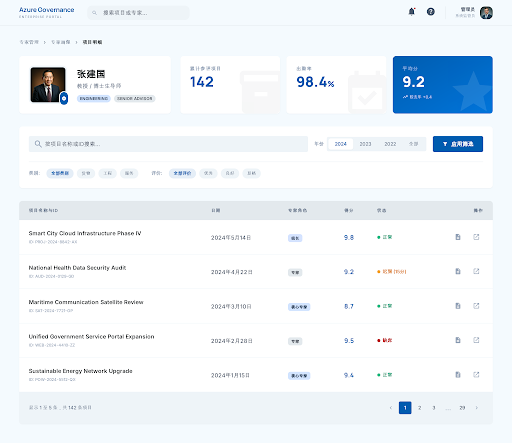The height and width of the screenshot is (443, 512).
Task: View document for Sustainable Energy Network Upgrade
Action: (458, 375)
